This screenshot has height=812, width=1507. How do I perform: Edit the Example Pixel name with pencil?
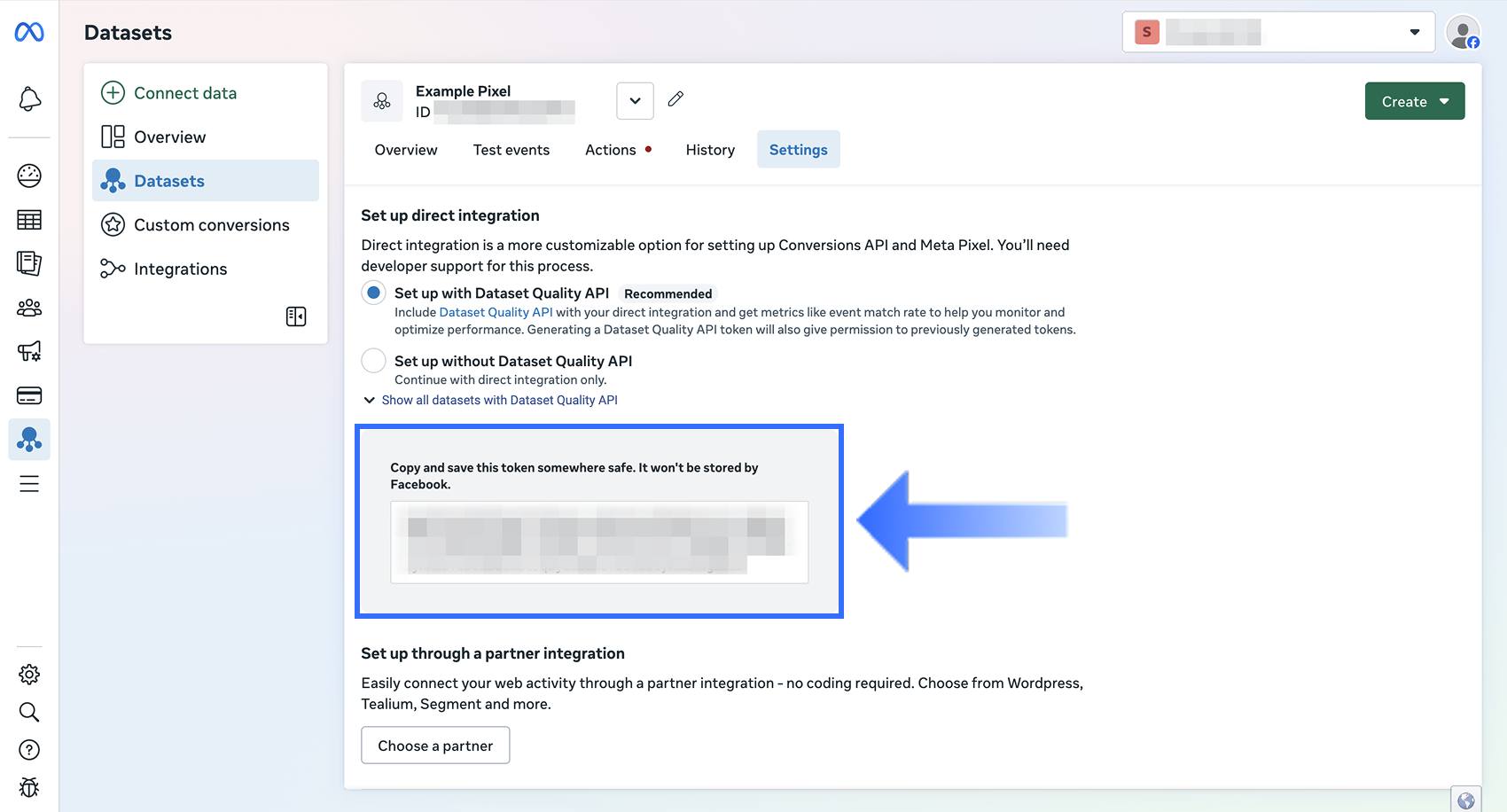point(675,99)
